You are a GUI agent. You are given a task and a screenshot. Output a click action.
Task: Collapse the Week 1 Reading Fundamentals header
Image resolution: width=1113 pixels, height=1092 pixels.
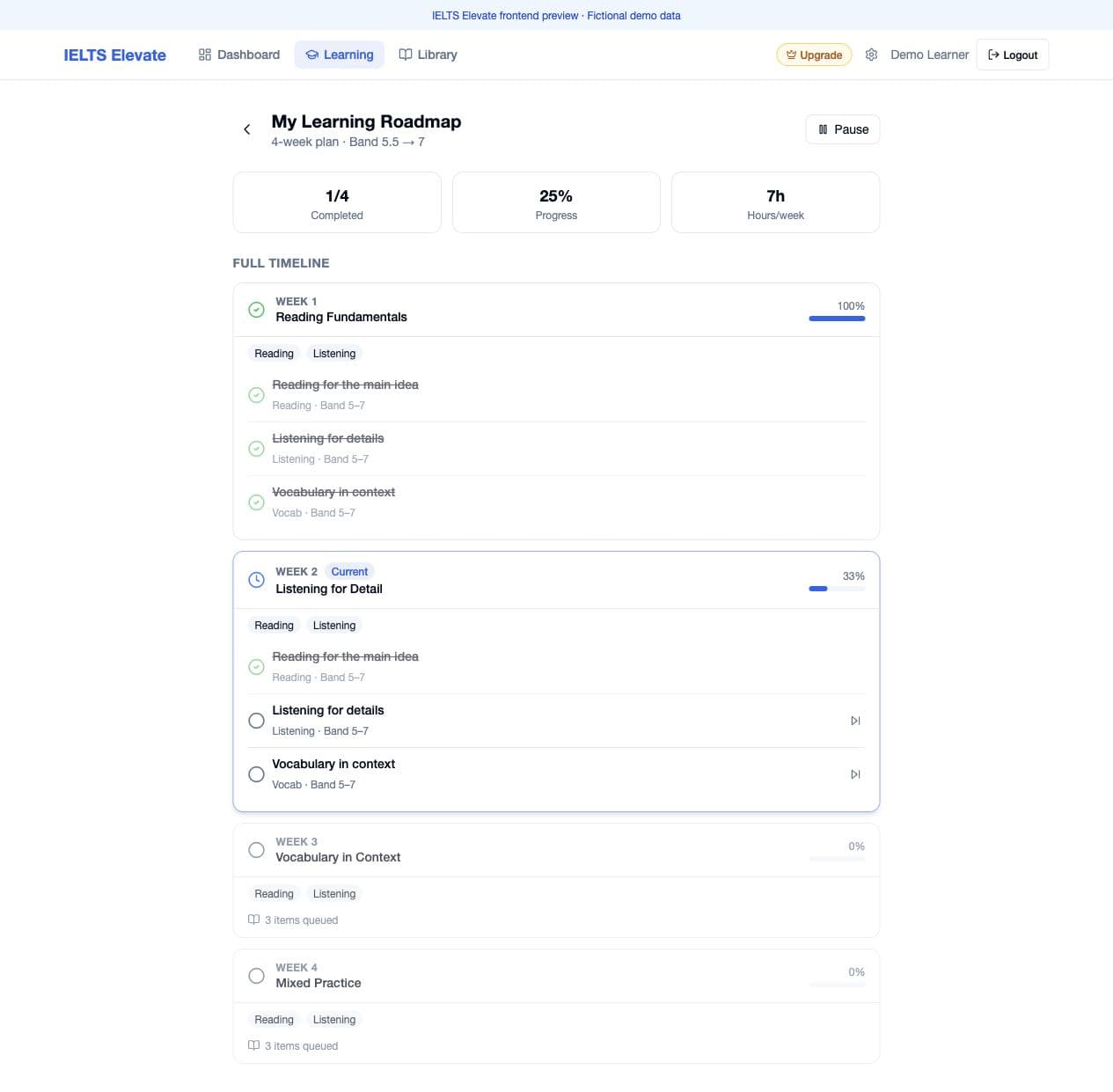pyautogui.click(x=556, y=310)
